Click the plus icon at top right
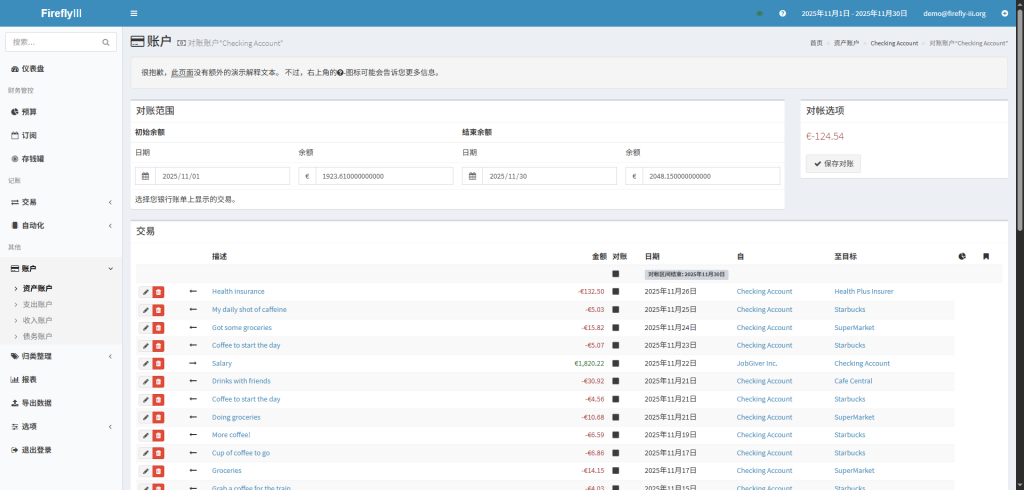The width and height of the screenshot is (1024, 490). [x=1004, y=13]
